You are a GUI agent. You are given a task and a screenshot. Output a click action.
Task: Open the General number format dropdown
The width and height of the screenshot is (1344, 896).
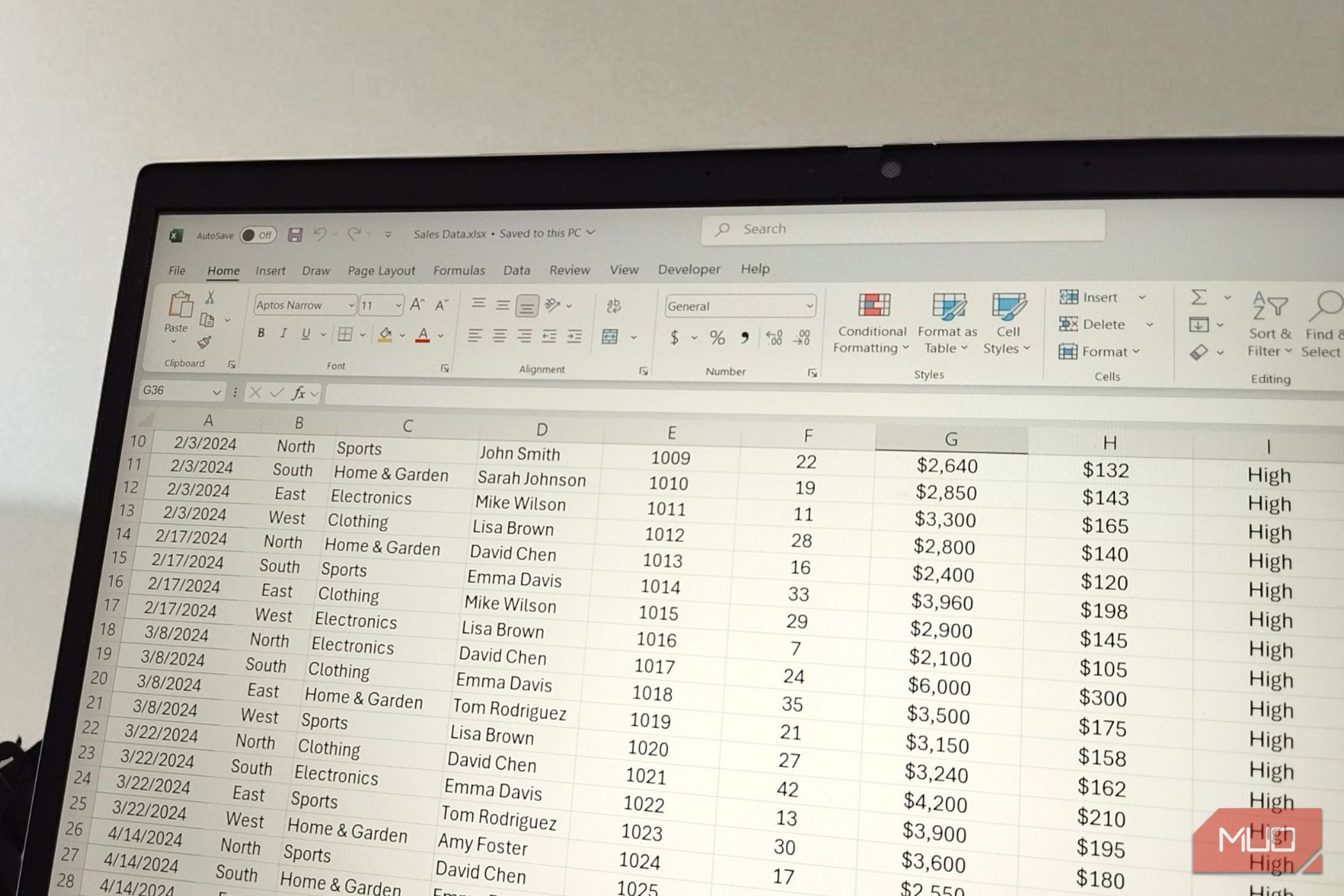pyautogui.click(x=808, y=306)
